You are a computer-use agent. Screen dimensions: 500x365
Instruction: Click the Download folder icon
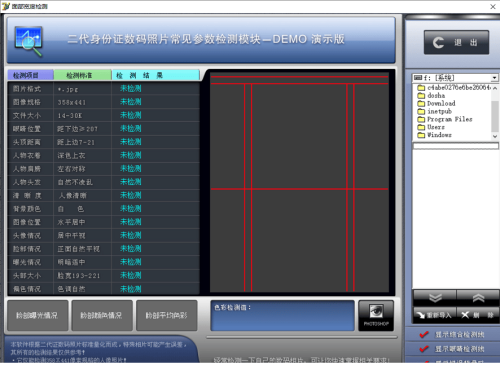pos(421,103)
